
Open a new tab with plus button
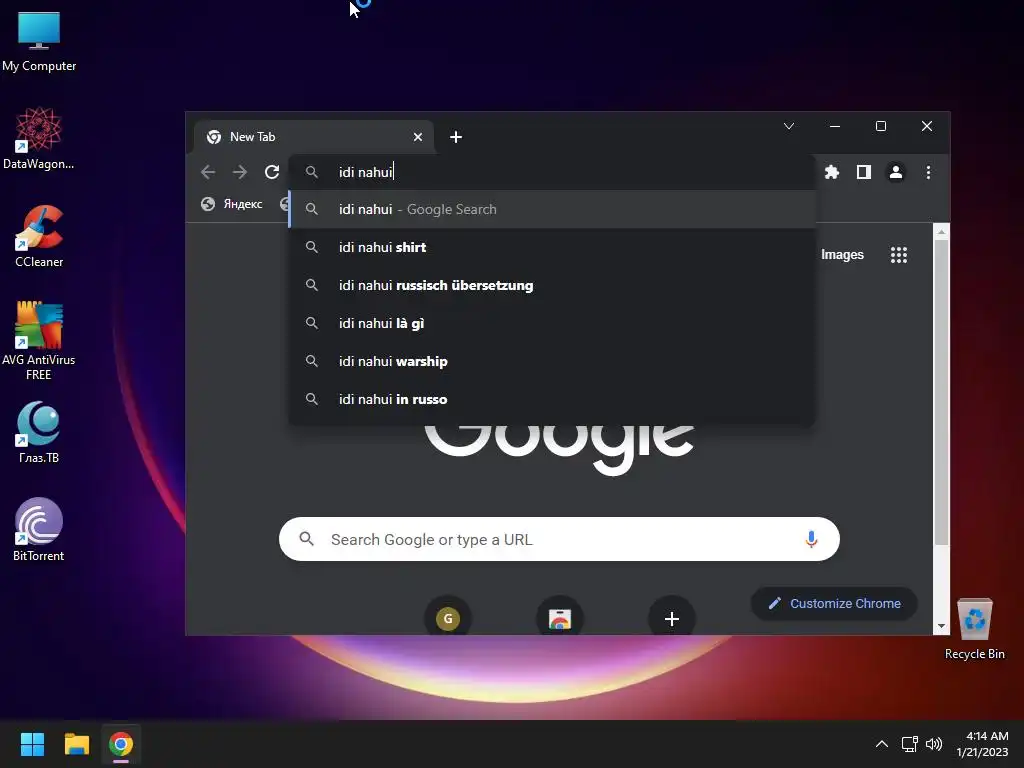(x=456, y=137)
